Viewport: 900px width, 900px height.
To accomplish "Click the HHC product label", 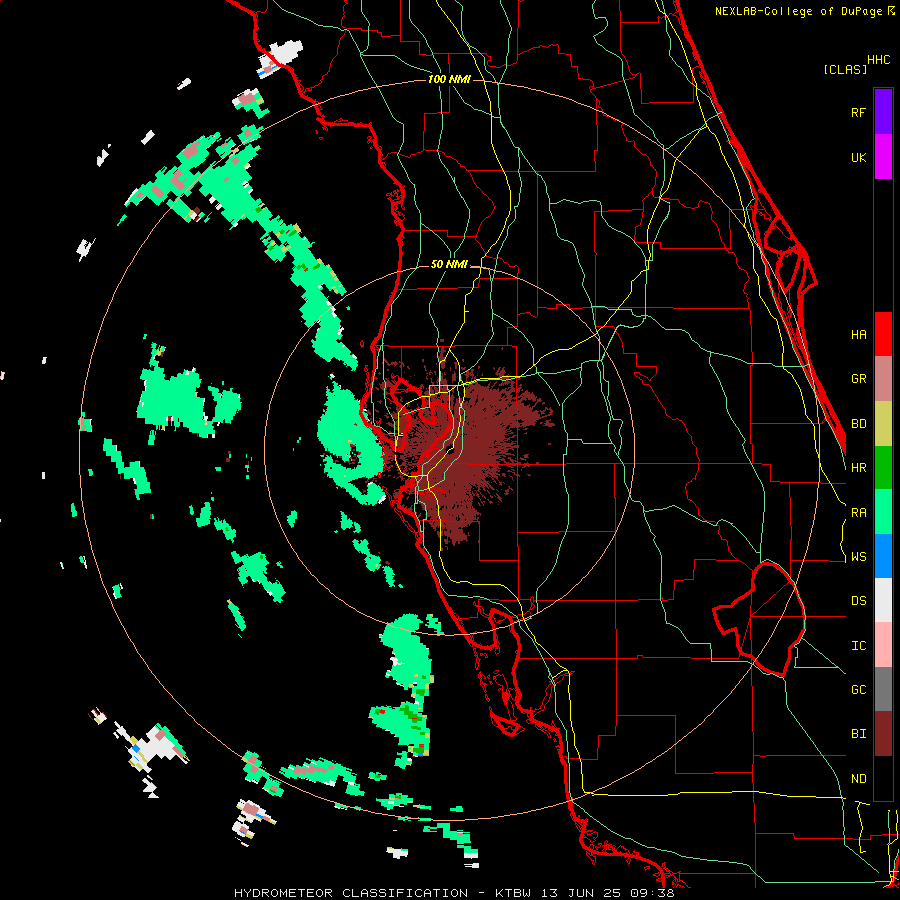I will click(x=878, y=60).
